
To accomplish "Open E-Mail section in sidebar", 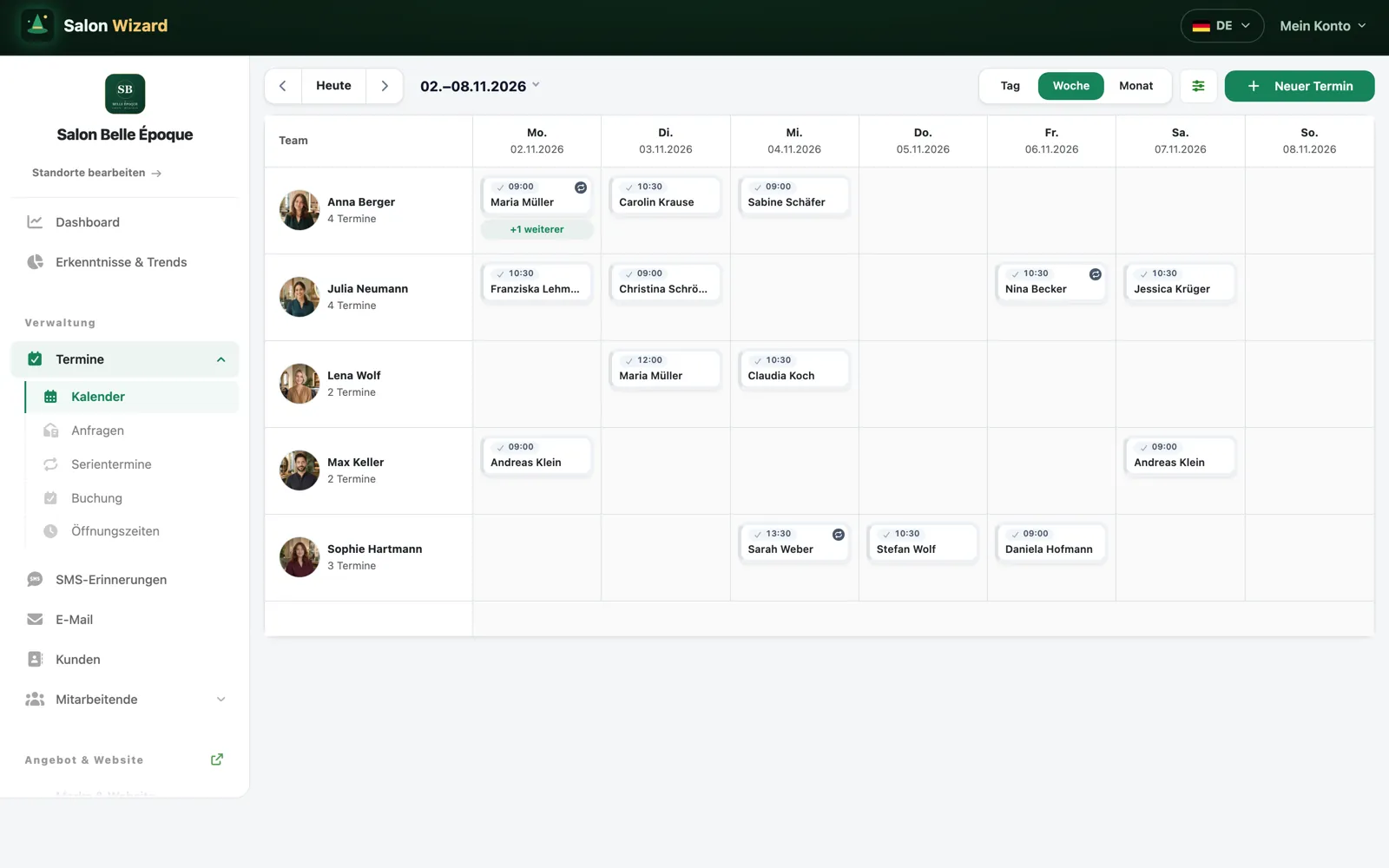I will pos(125,620).
